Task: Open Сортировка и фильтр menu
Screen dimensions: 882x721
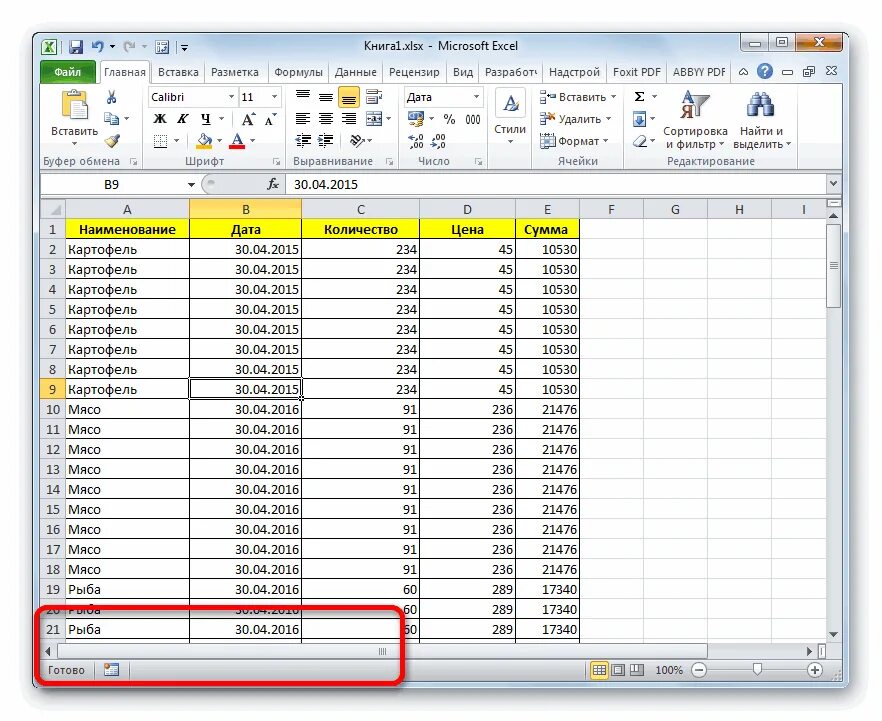Action: (695, 120)
